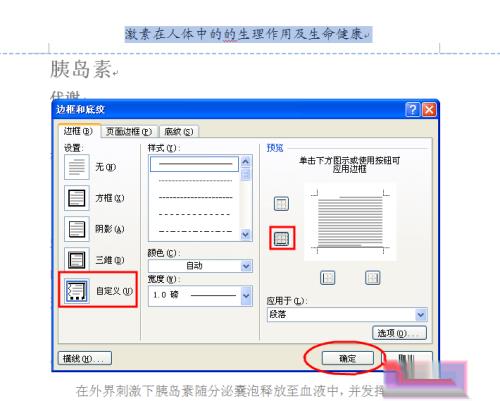Image resolution: width=500 pixels, height=401 pixels.
Task: Pick the 阴影 (Shadow) border setting icon
Action: click(x=77, y=229)
